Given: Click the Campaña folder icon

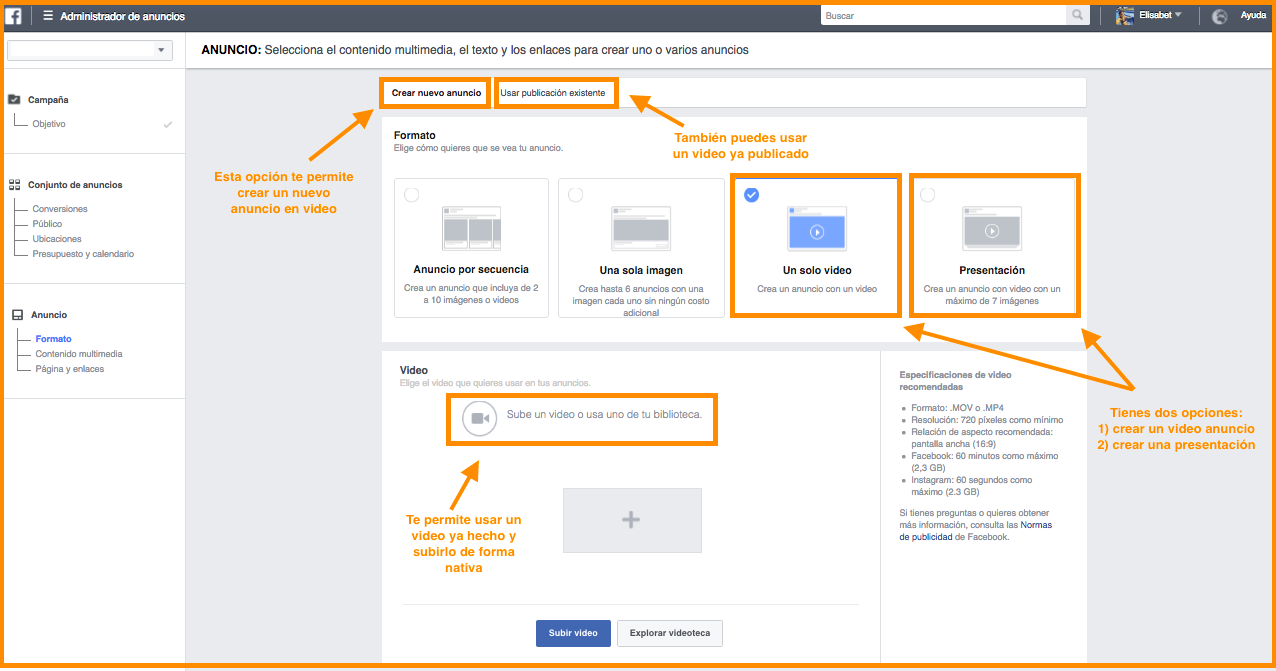Looking at the screenshot, I should (x=15, y=100).
